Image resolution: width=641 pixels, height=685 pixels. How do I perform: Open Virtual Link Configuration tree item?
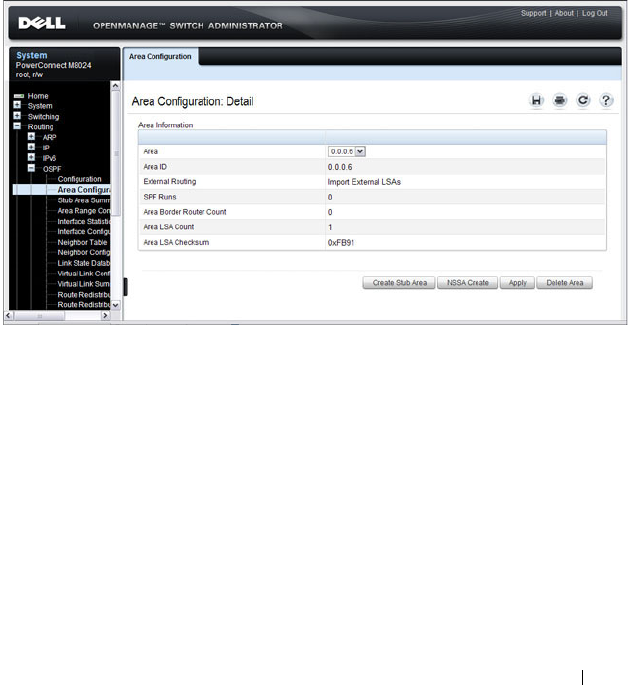[x=83, y=273]
